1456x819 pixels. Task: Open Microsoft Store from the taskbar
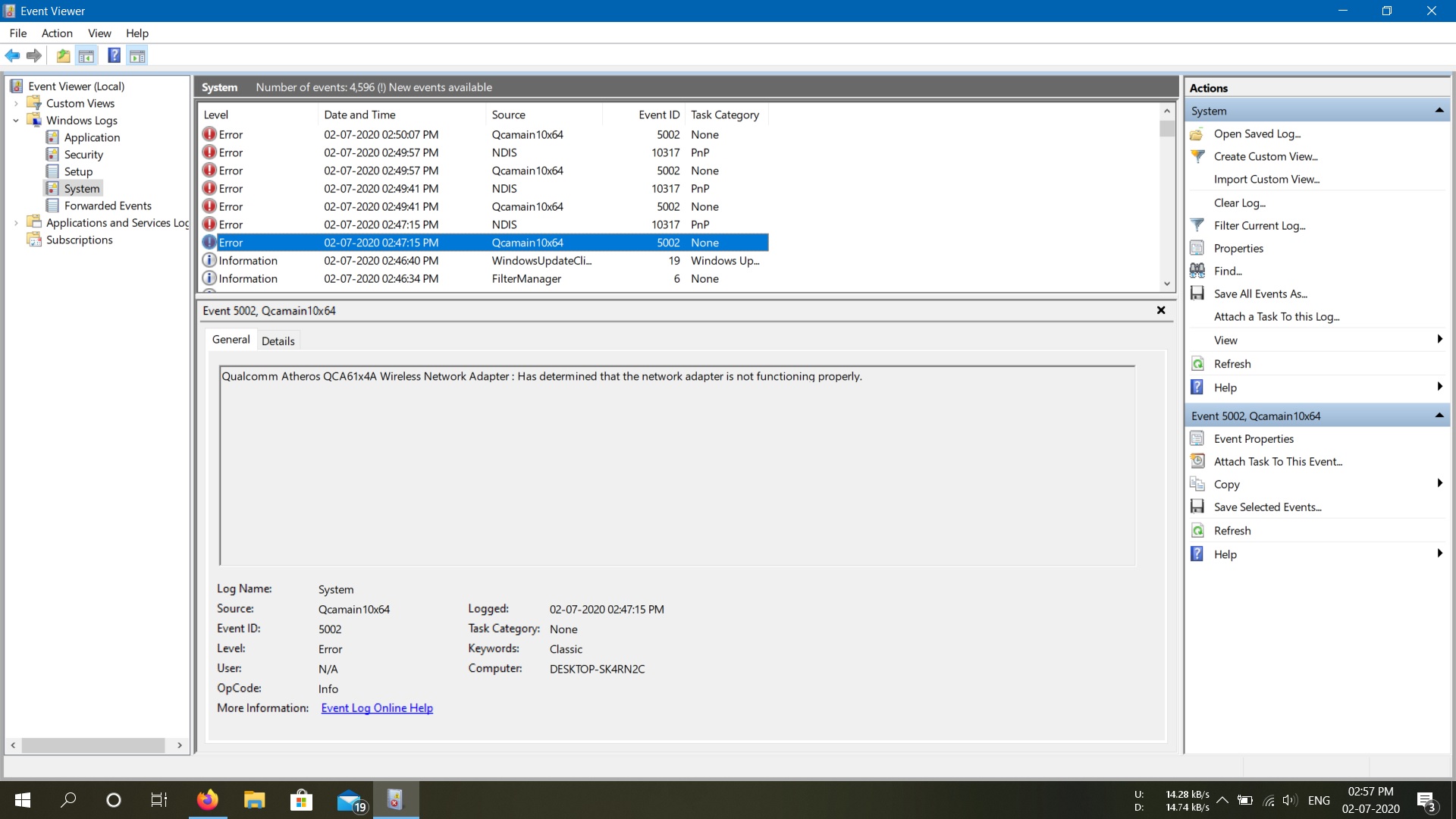pyautogui.click(x=301, y=800)
